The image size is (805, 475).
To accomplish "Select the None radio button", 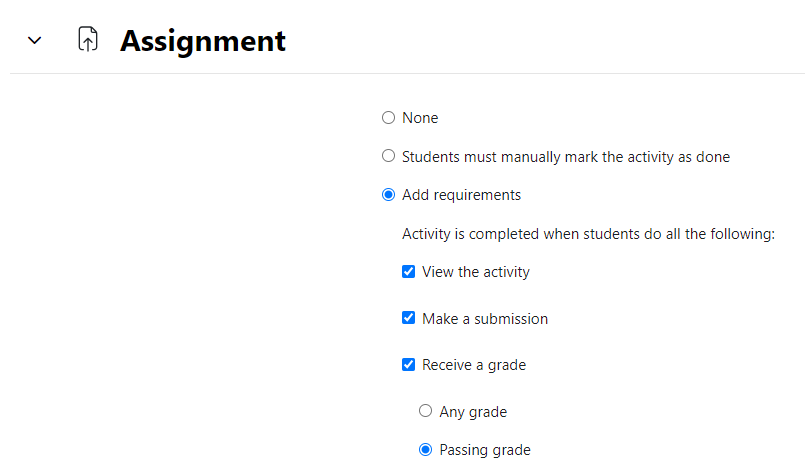I will tap(389, 118).
